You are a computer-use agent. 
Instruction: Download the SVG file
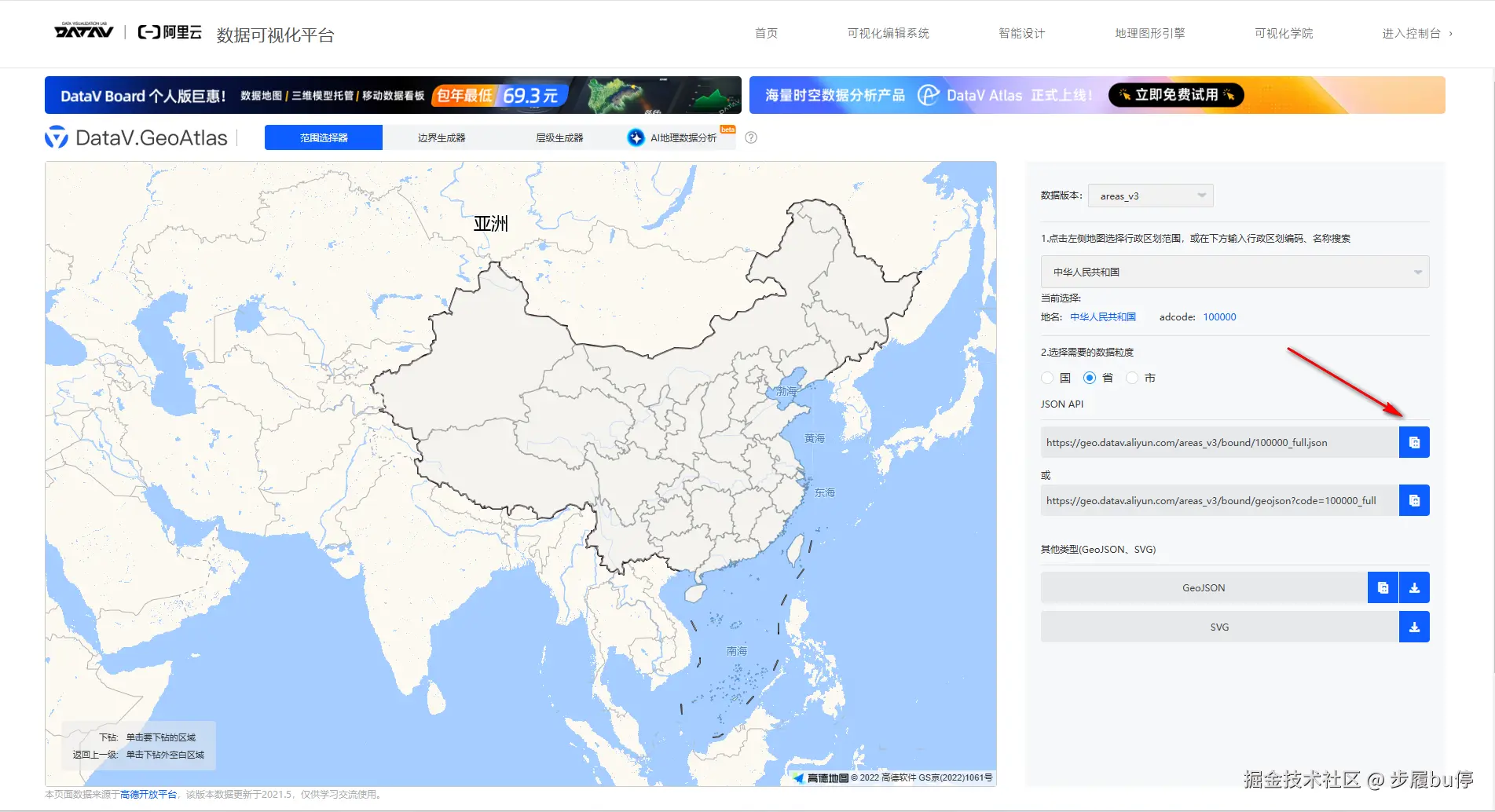point(1414,627)
